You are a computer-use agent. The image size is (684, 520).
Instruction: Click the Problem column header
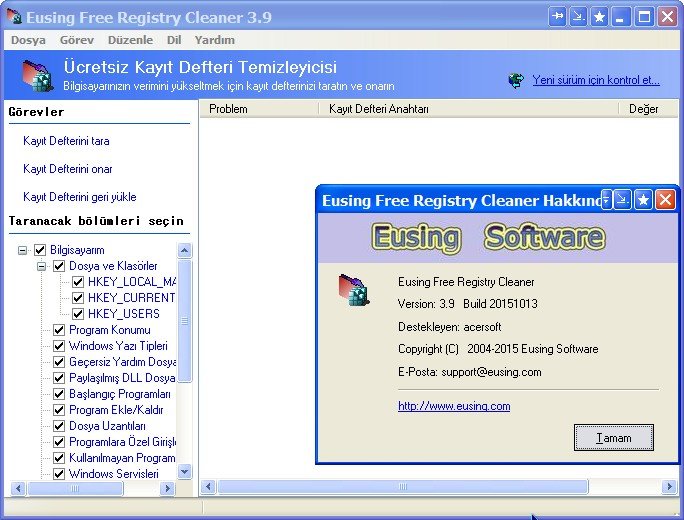pos(259,109)
